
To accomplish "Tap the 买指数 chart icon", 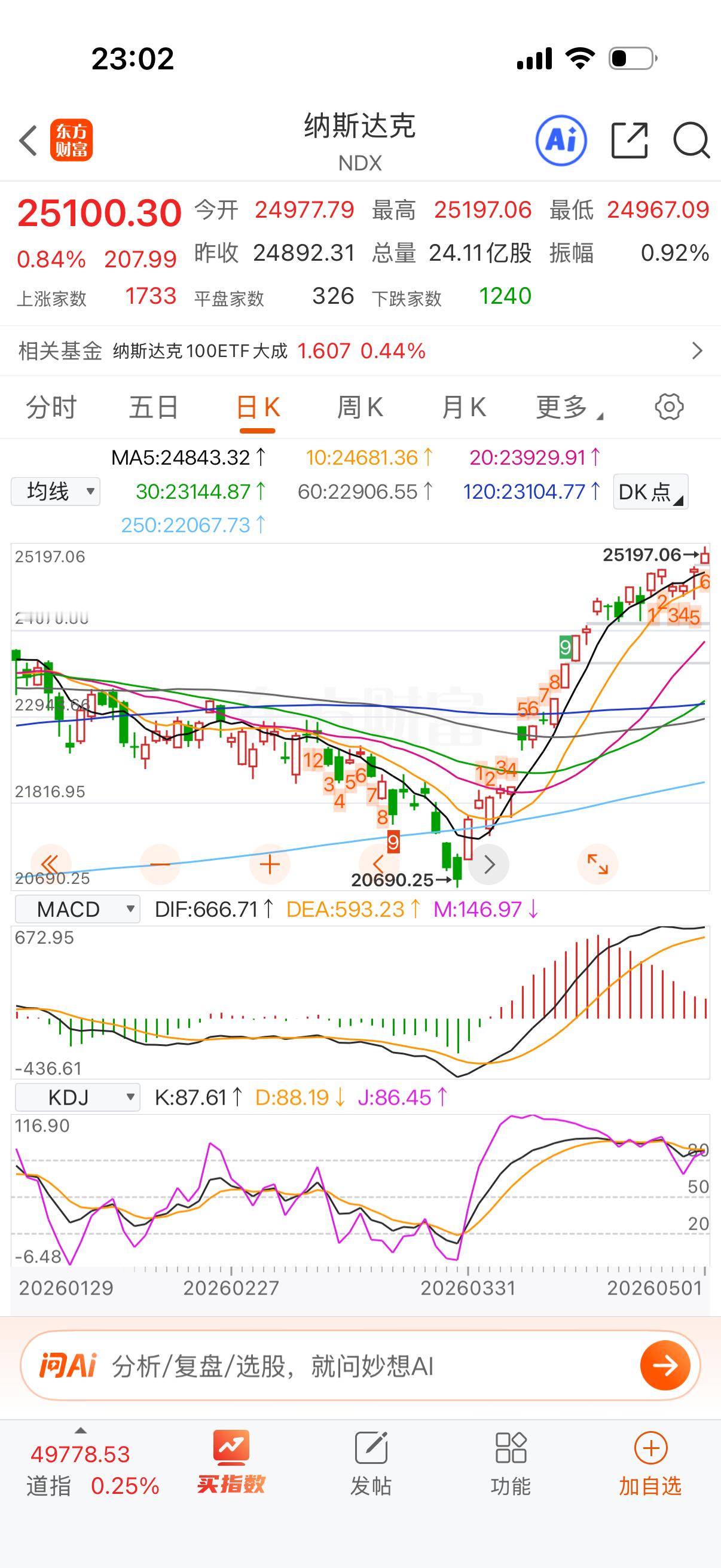I will click(x=231, y=1447).
